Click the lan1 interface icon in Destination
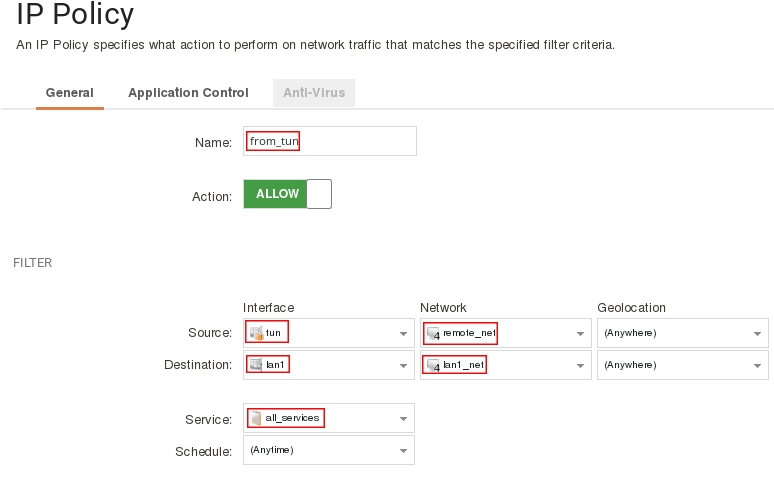The image size is (774, 494). point(257,365)
